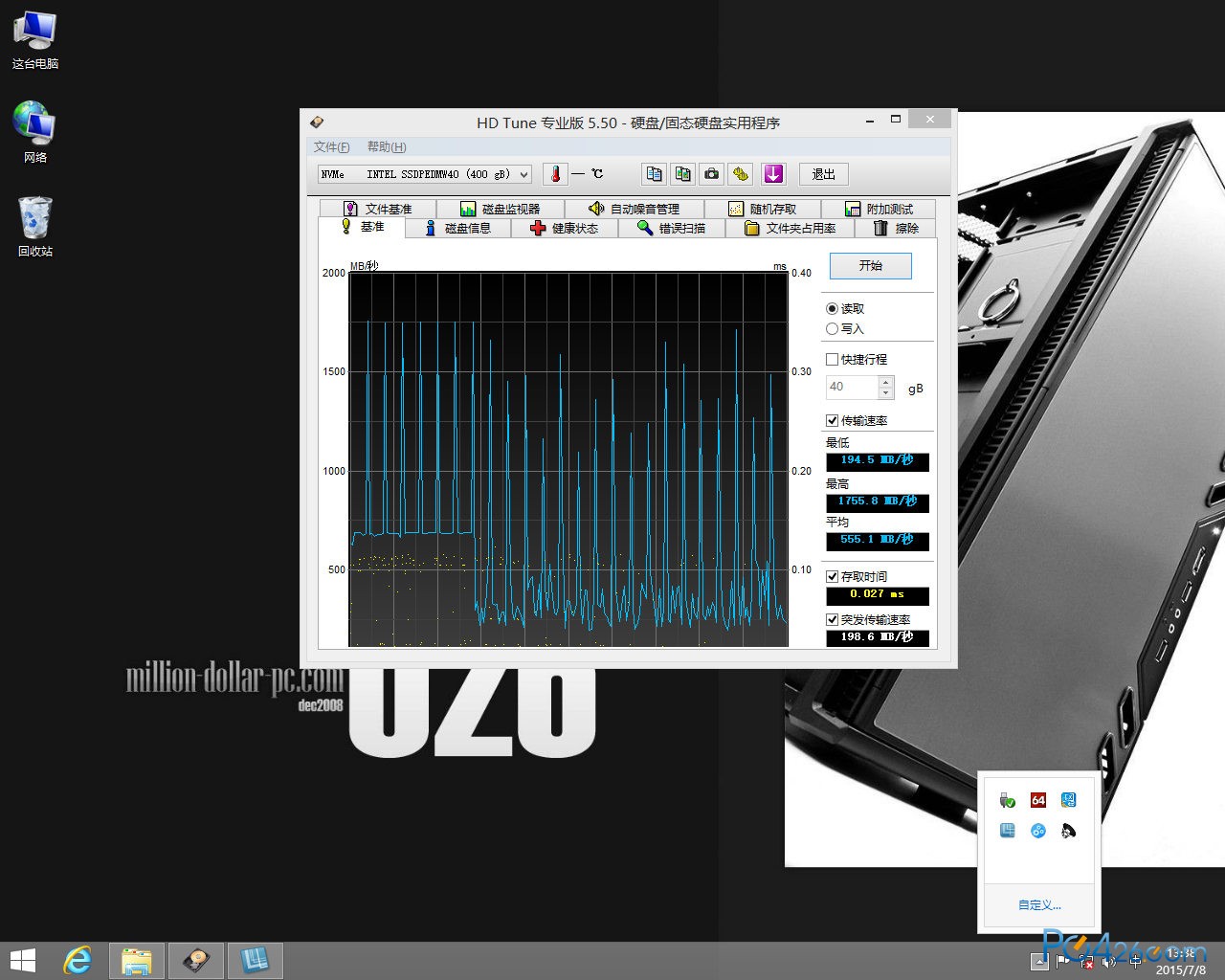Increase the short stroke gB value
Image resolution: width=1225 pixels, height=980 pixels.
click(885, 382)
